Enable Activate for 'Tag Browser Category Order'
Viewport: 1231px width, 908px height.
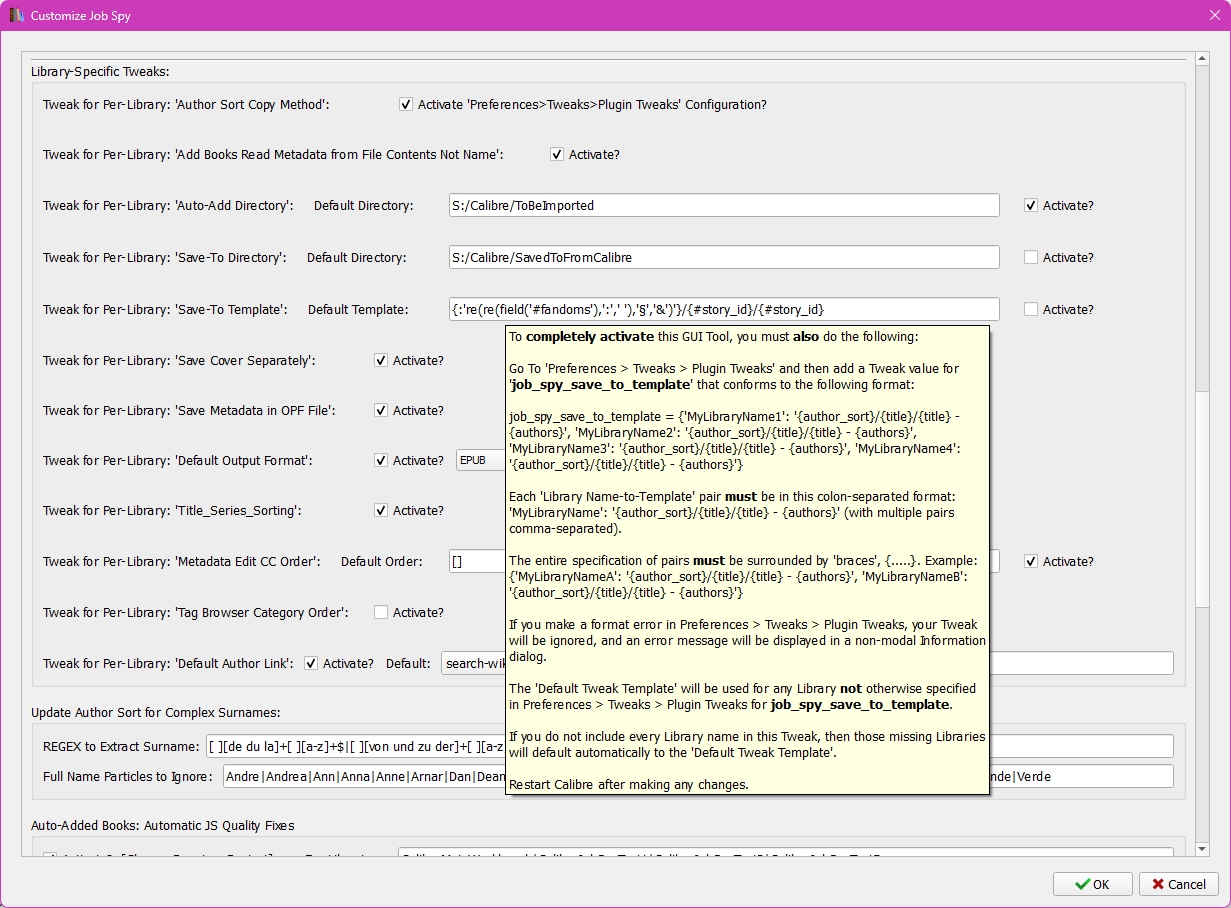coord(381,612)
